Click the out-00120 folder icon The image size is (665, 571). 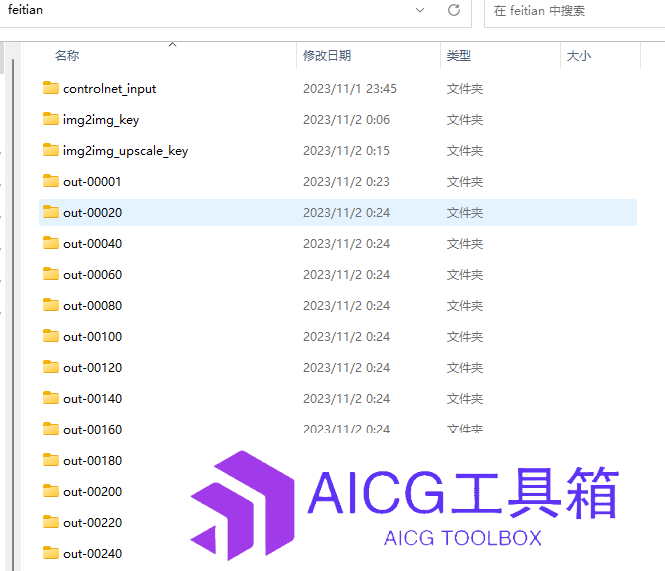51,367
